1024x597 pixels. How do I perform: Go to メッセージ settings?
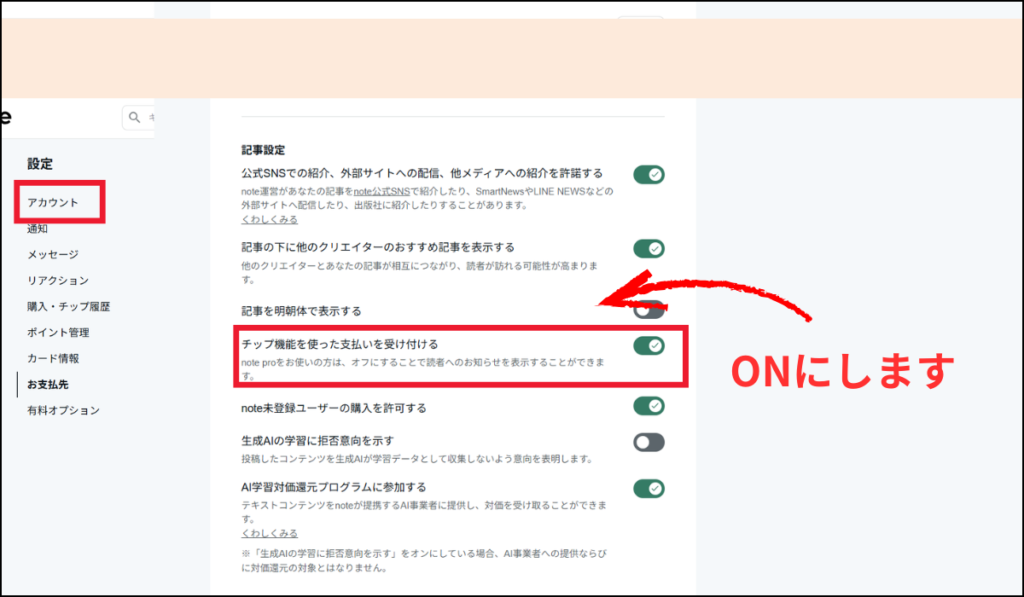click(53, 255)
